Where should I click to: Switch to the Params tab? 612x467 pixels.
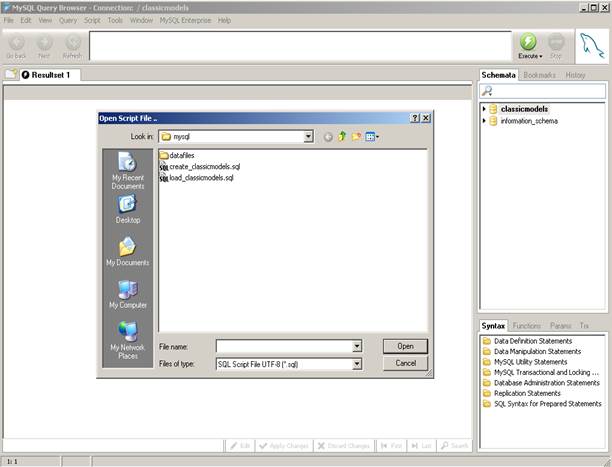coord(560,326)
